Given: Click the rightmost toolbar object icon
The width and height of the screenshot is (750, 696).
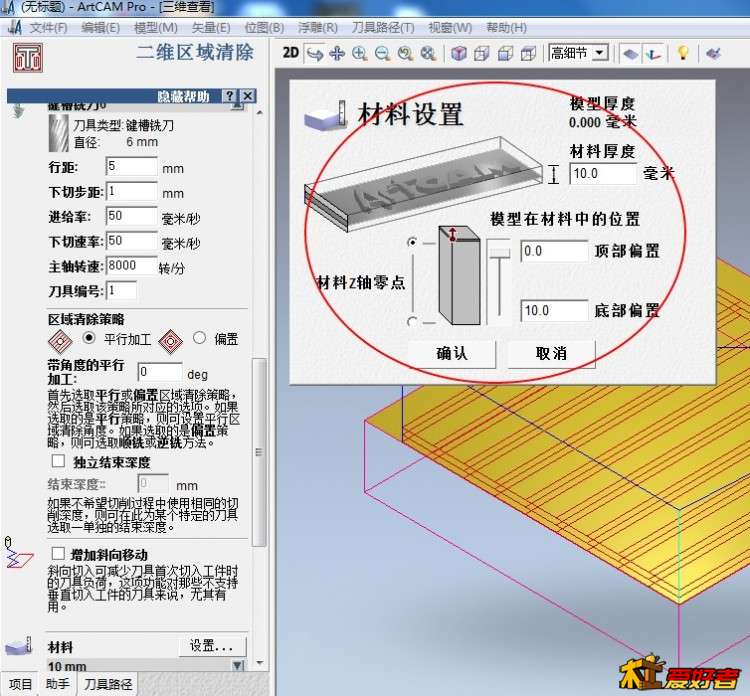Looking at the screenshot, I should (x=713, y=54).
